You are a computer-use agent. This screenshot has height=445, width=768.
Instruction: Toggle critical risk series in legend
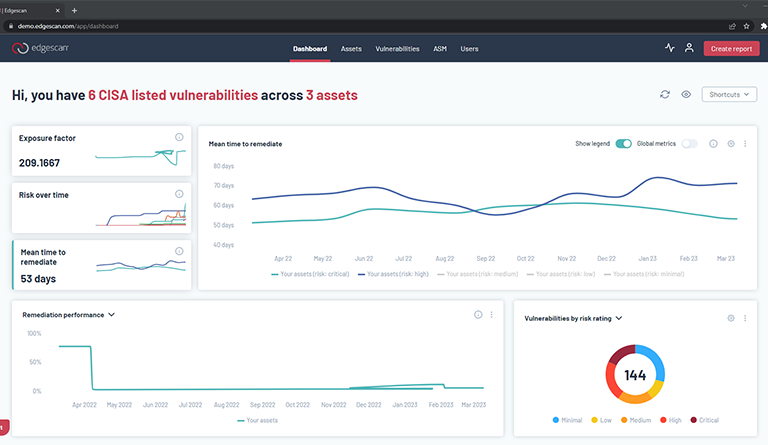click(310, 274)
